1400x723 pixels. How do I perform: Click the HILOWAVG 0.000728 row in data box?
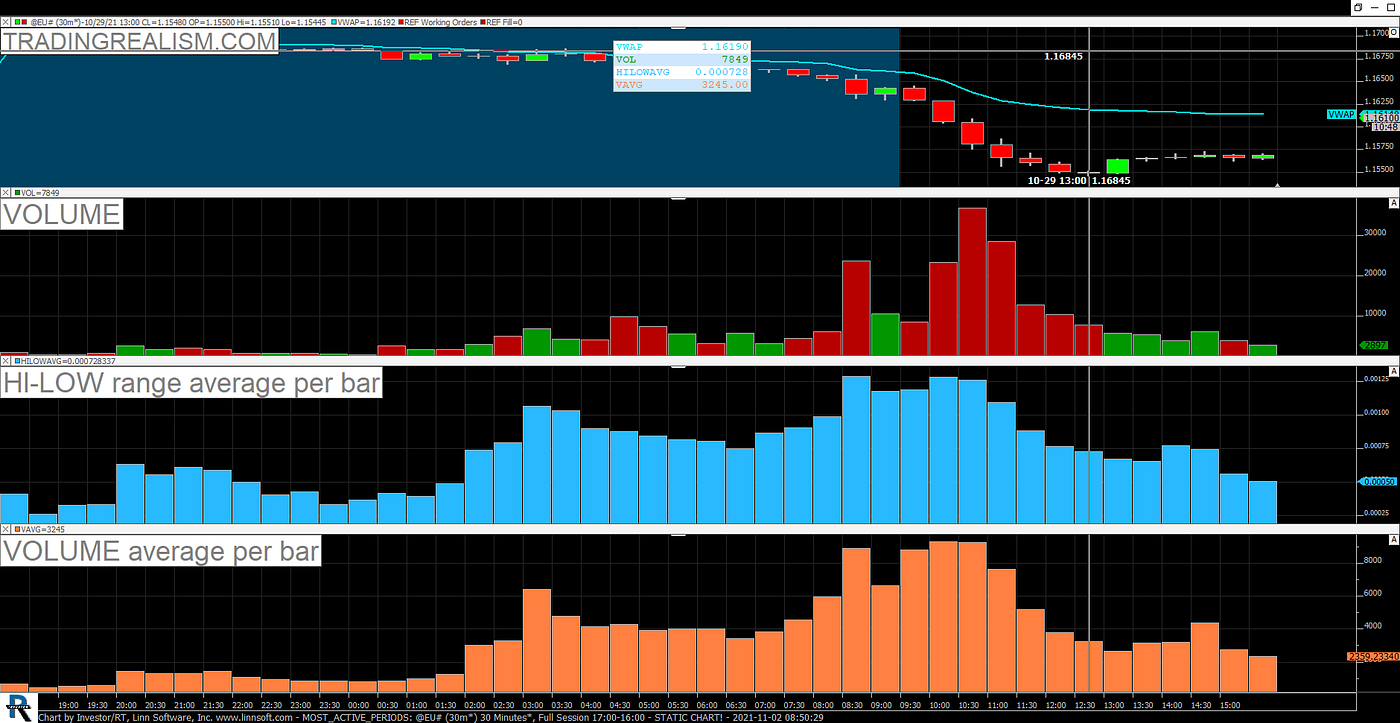pyautogui.click(x=682, y=72)
